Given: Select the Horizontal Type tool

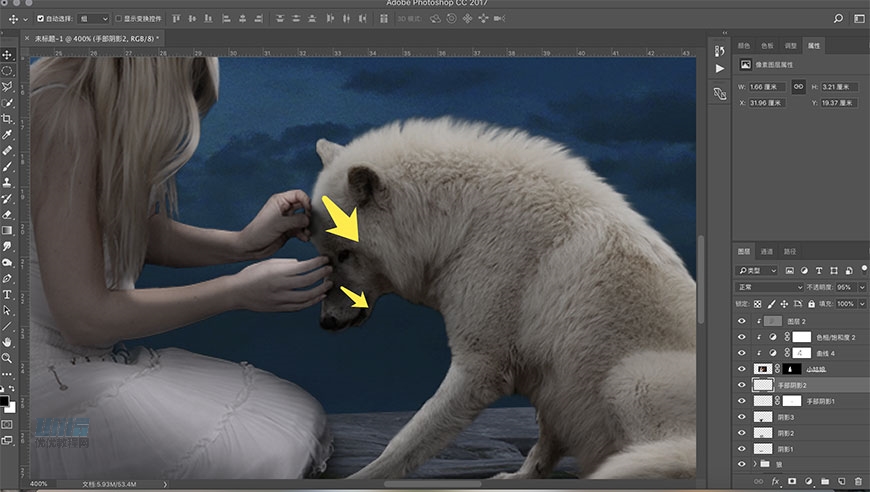Looking at the screenshot, I should click(7, 295).
